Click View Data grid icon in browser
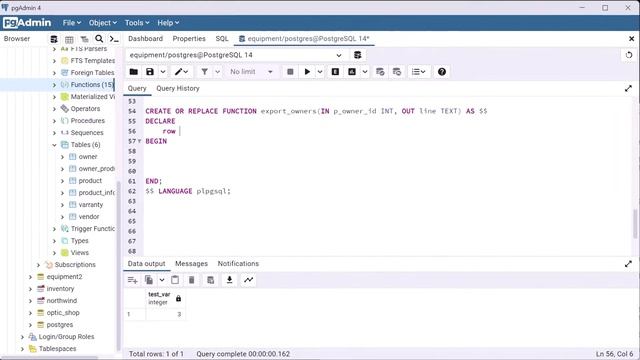The image size is (640, 360). [69, 39]
